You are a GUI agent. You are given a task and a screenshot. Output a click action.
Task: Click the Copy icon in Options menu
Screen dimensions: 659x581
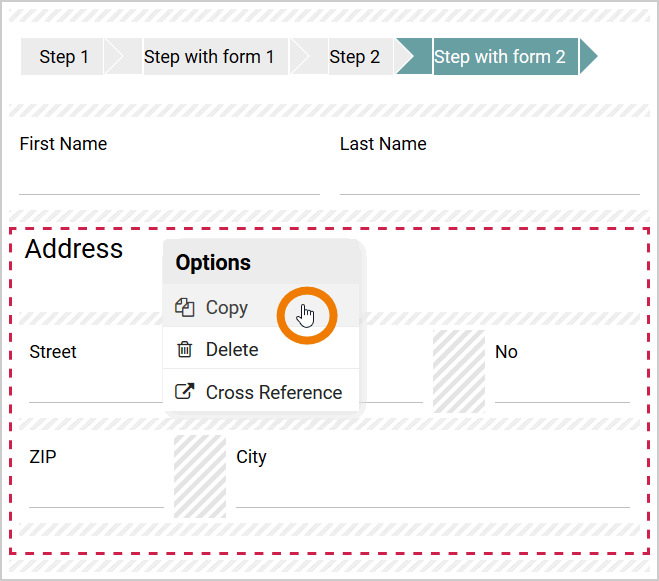pyautogui.click(x=184, y=308)
